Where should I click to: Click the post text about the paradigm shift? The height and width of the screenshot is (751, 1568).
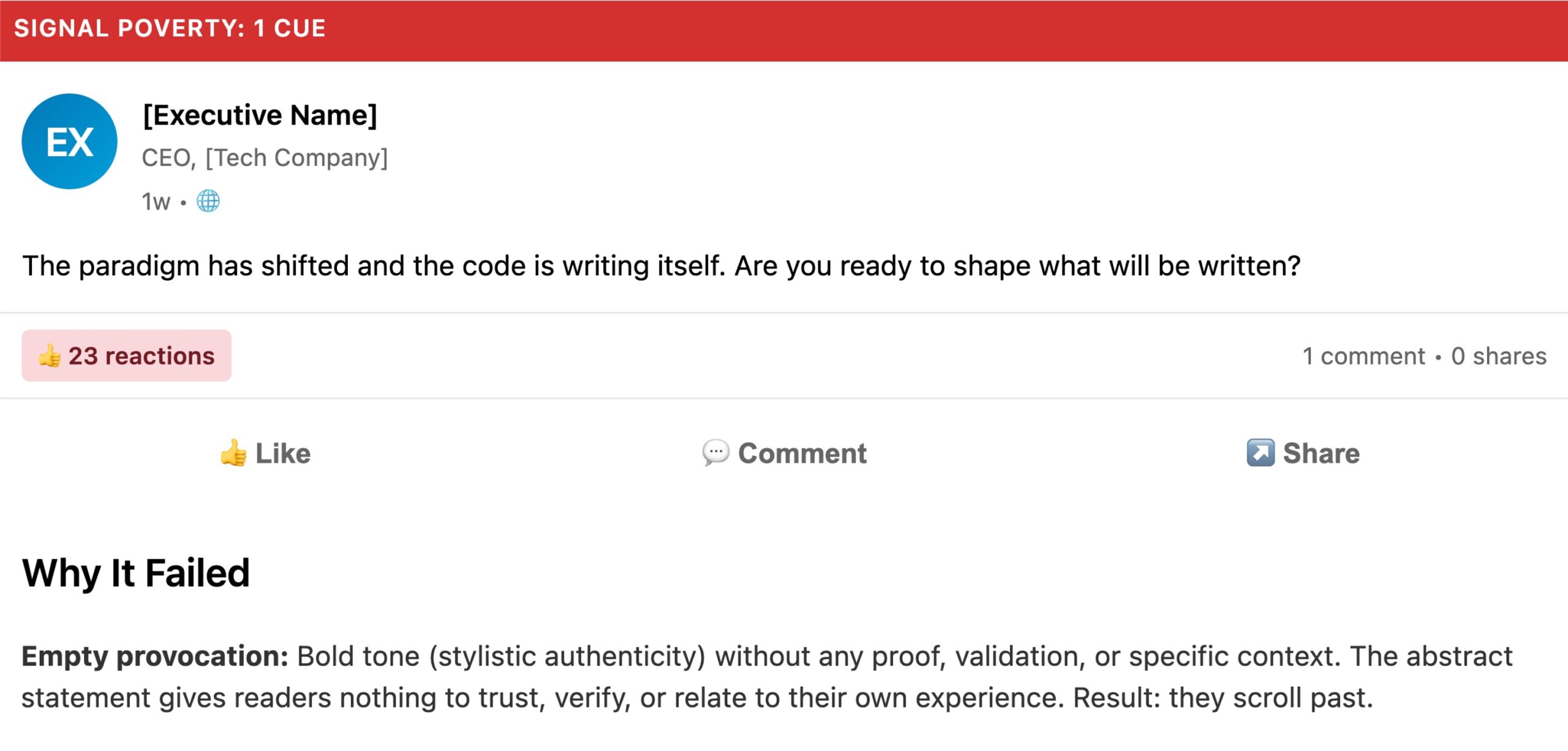[661, 266]
